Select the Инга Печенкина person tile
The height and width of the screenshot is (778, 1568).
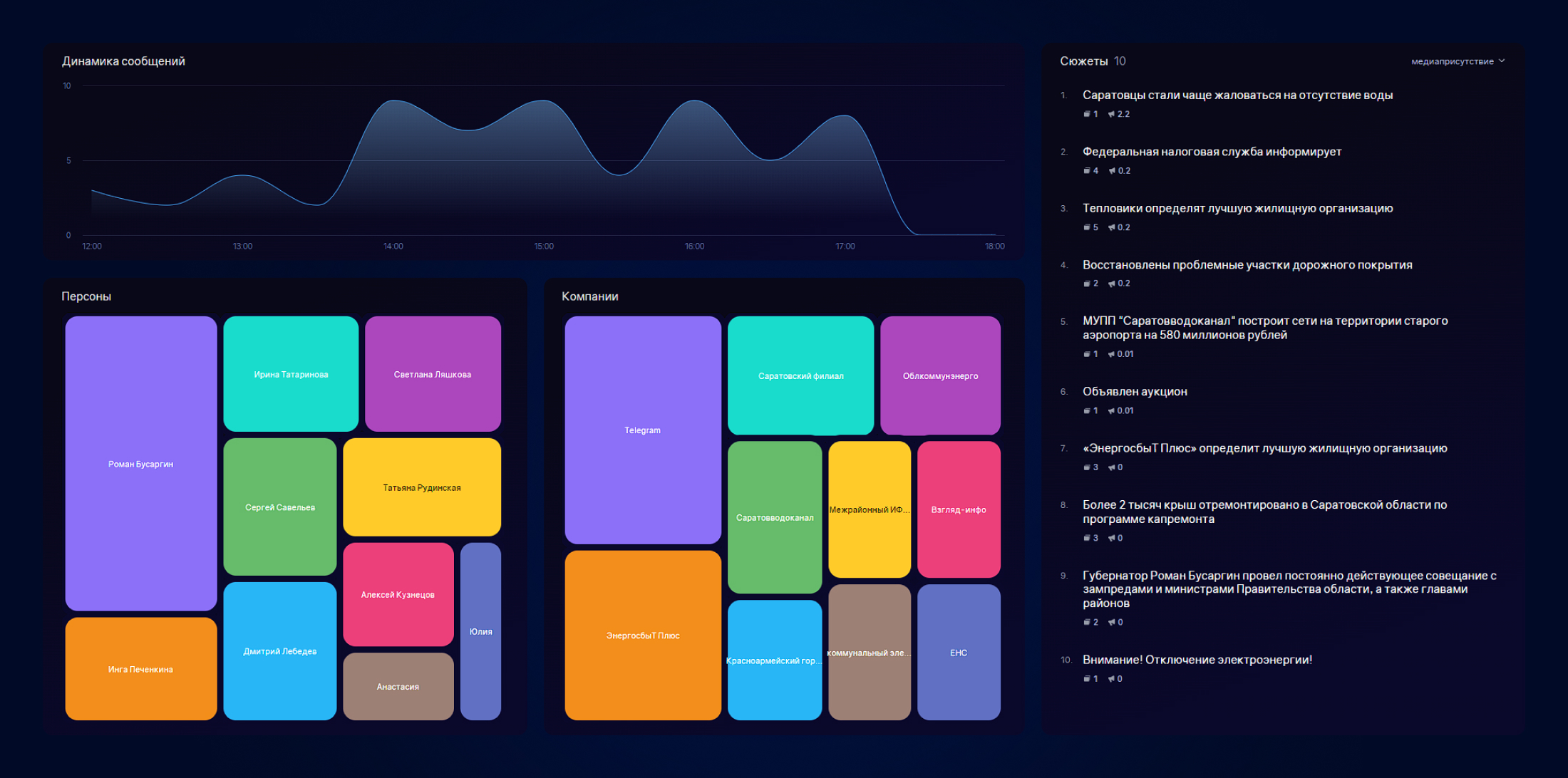(141, 669)
